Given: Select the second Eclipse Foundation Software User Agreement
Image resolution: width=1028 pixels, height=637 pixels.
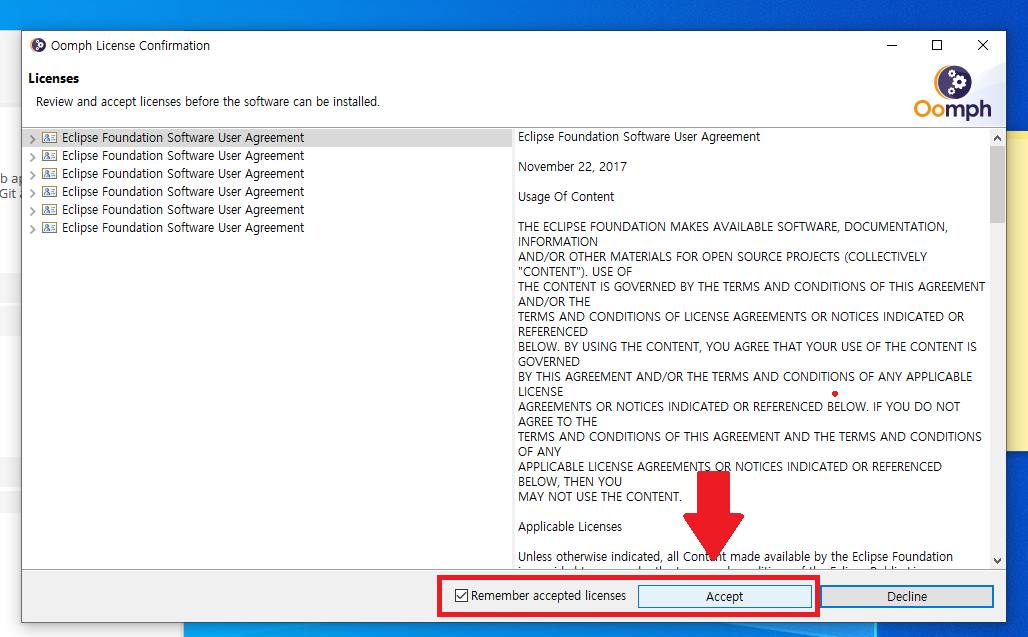Looking at the screenshot, I should pos(183,155).
